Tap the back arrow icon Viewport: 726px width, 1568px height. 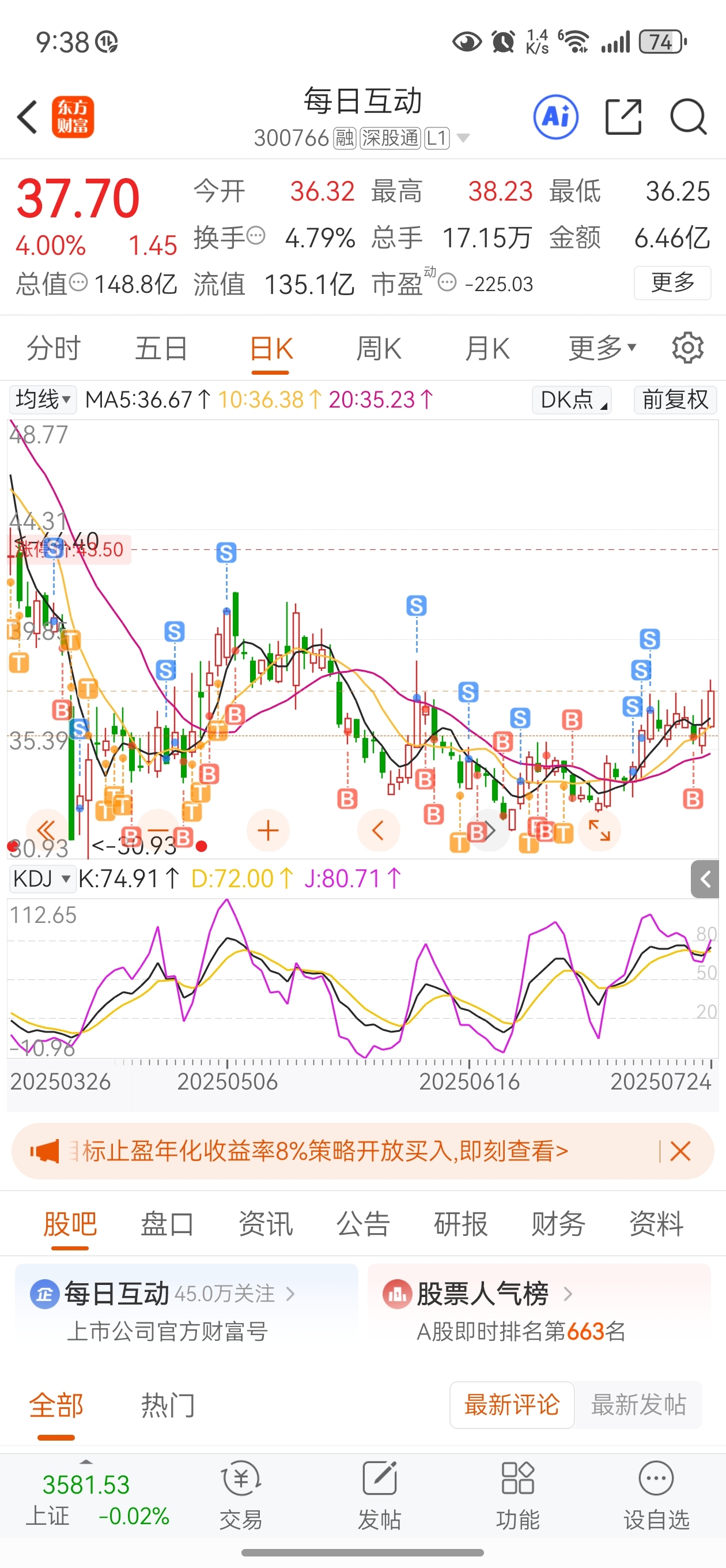(28, 117)
